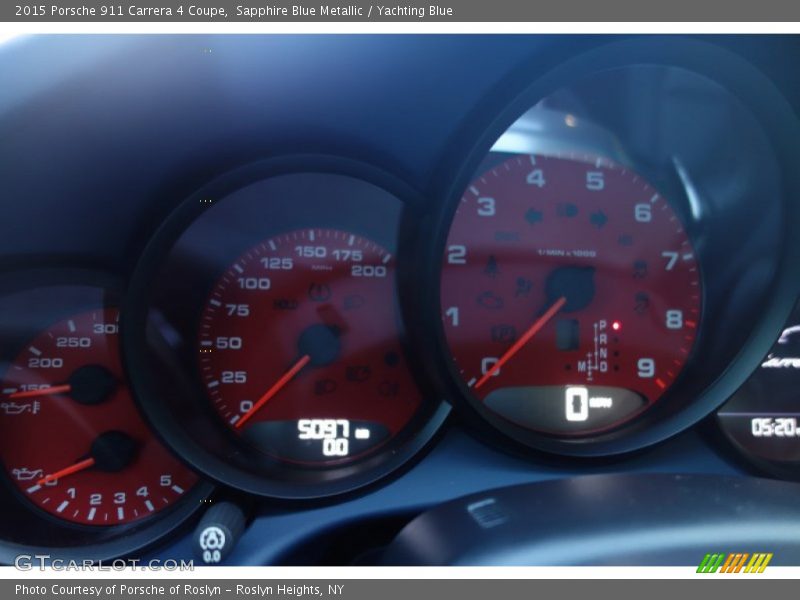Click the 150 mark on the speedometer

pyautogui.click(x=311, y=252)
